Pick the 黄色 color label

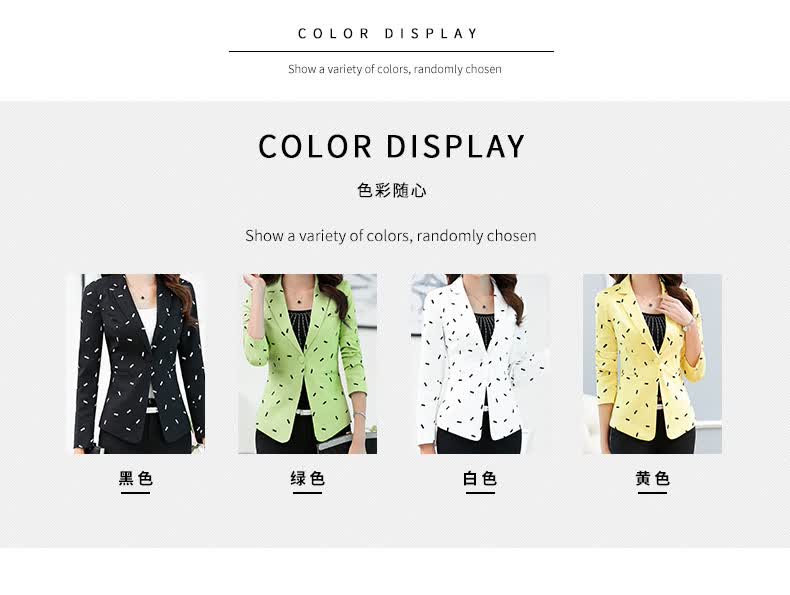click(652, 478)
